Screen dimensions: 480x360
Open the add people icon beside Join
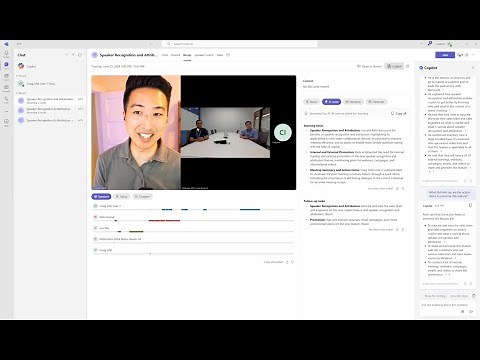460,55
